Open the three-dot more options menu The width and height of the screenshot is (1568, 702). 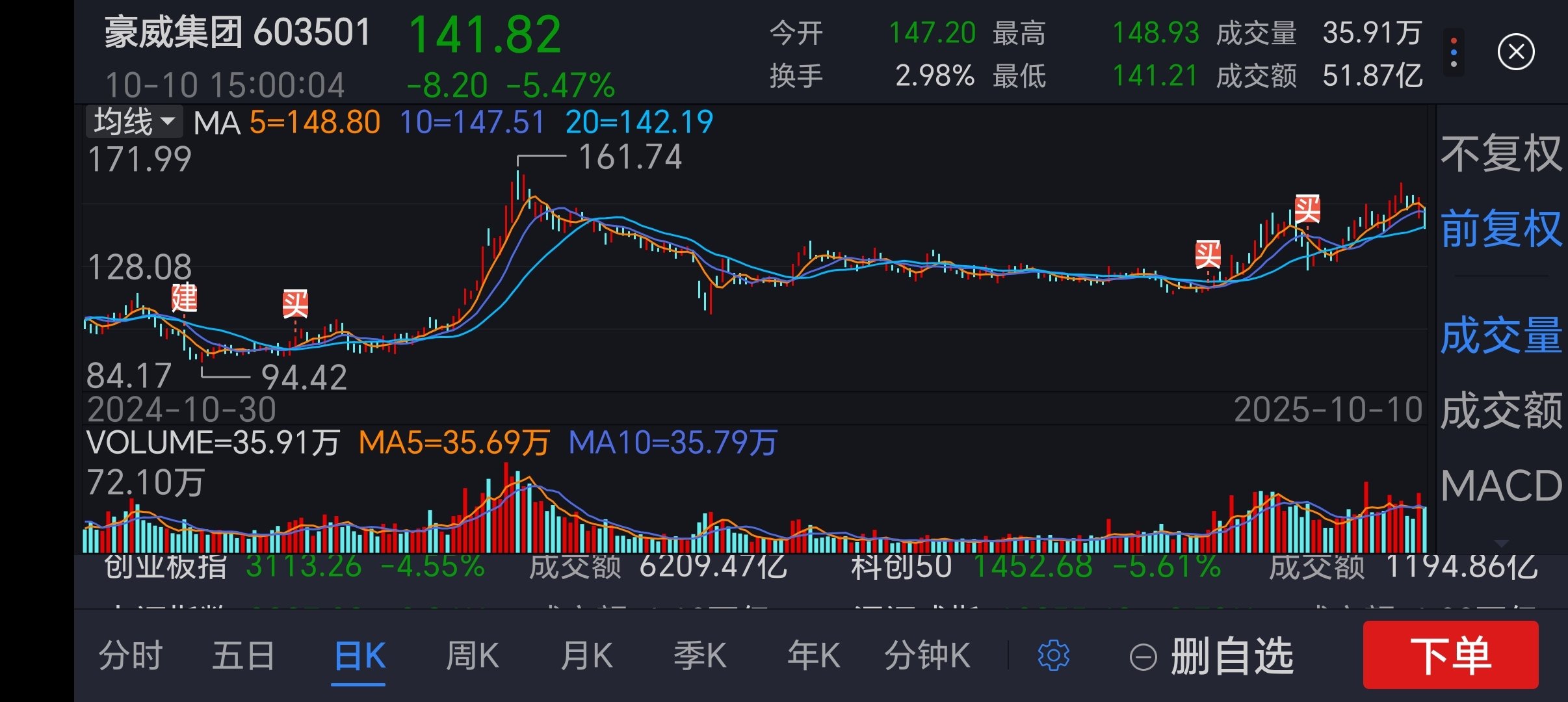1454,52
